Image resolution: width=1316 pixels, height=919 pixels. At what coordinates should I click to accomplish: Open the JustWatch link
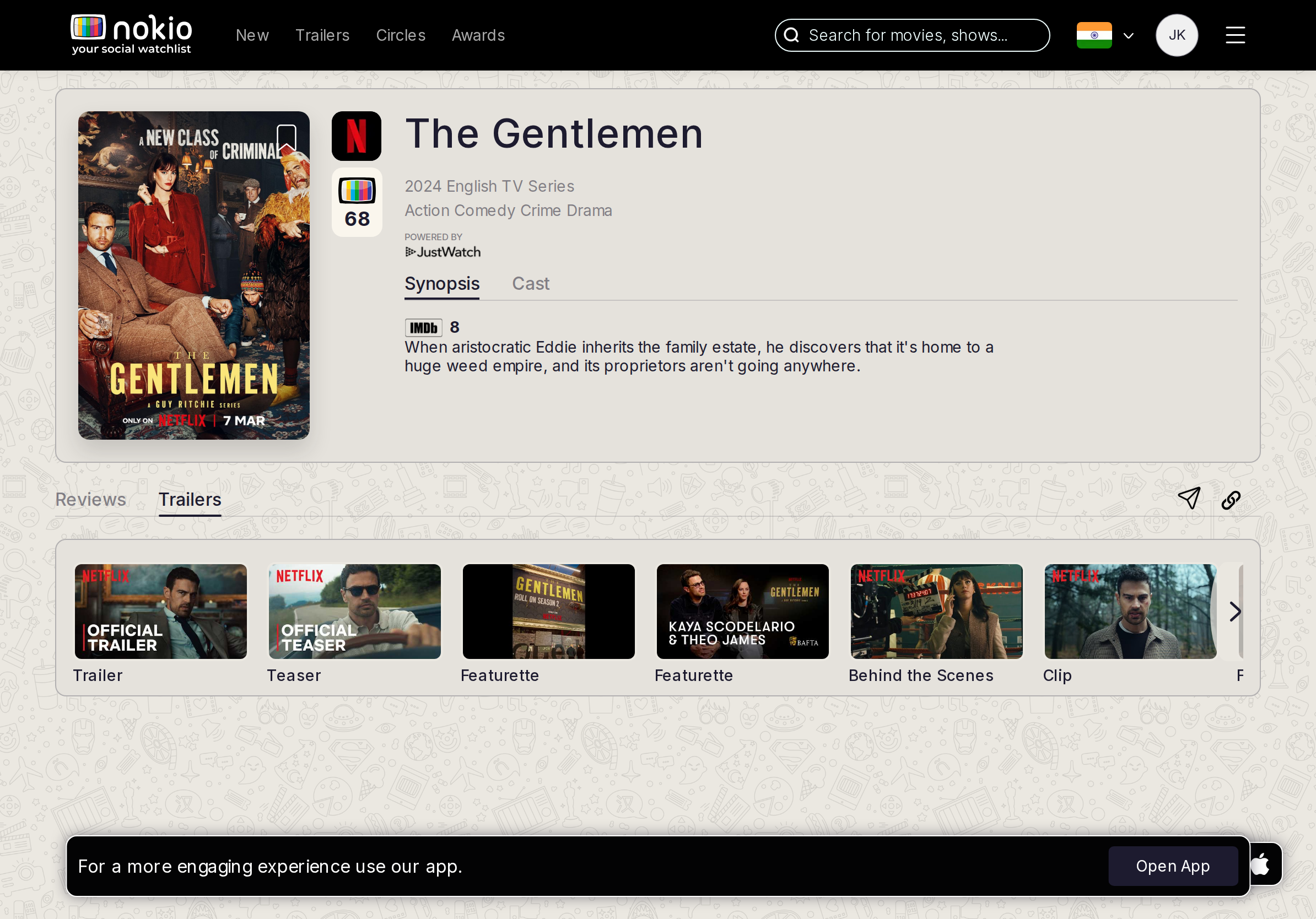click(443, 252)
